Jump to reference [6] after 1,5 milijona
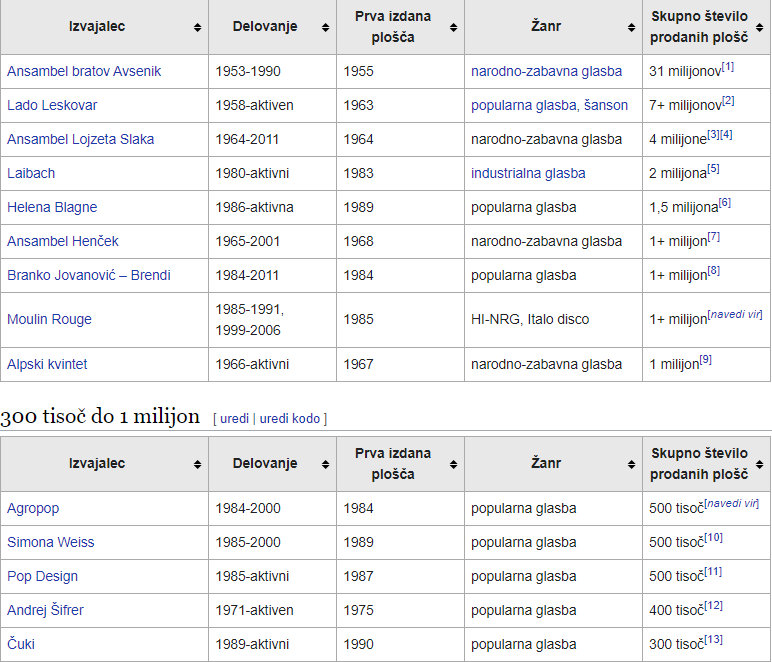 point(725,203)
